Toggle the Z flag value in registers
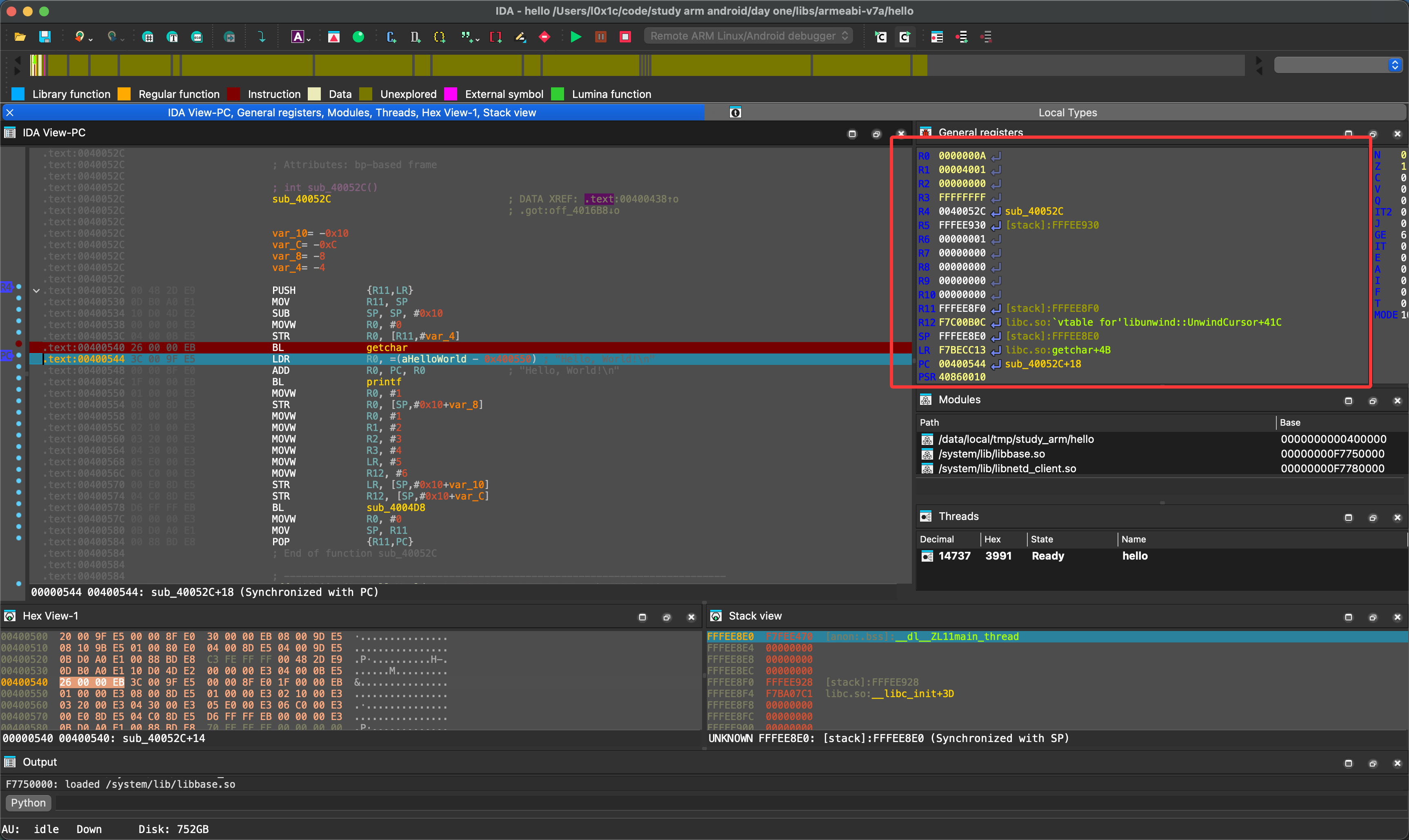The height and width of the screenshot is (840, 1409). pyautogui.click(x=1403, y=167)
